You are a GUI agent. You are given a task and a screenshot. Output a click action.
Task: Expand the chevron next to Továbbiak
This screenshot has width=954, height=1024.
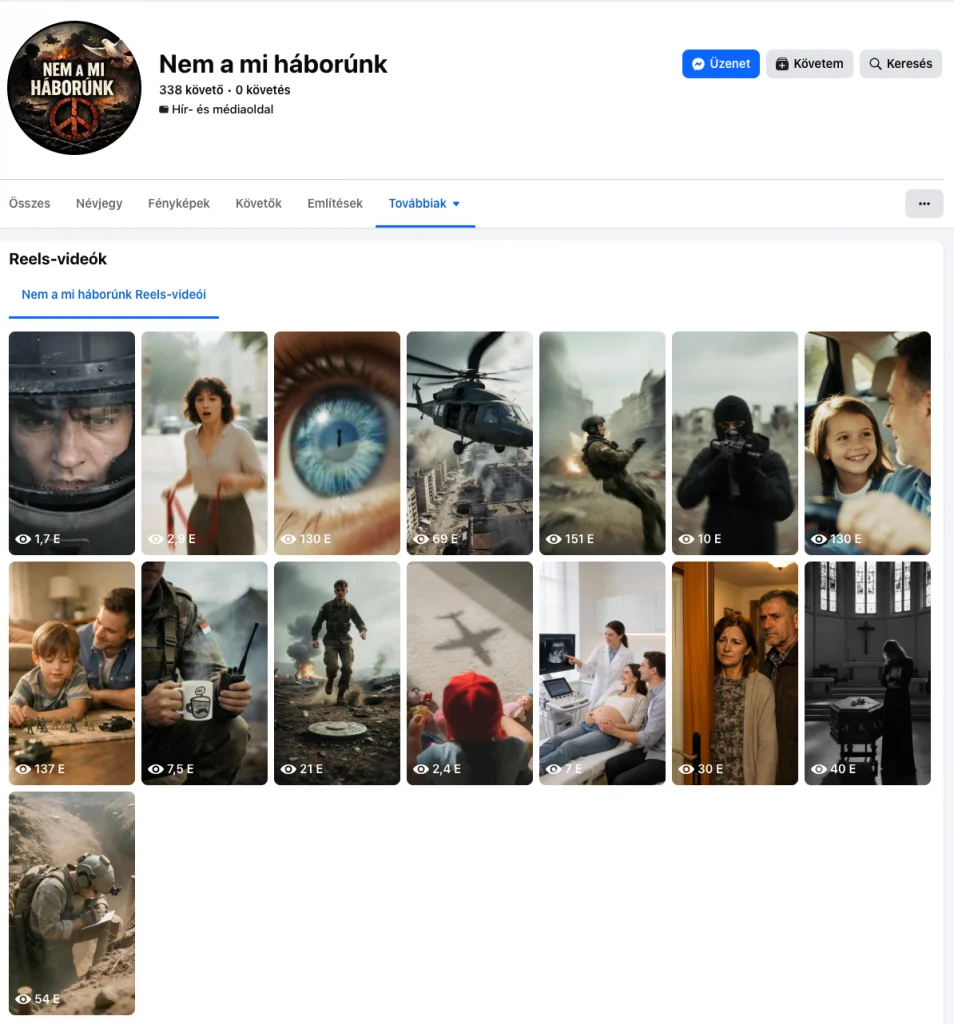coord(457,203)
